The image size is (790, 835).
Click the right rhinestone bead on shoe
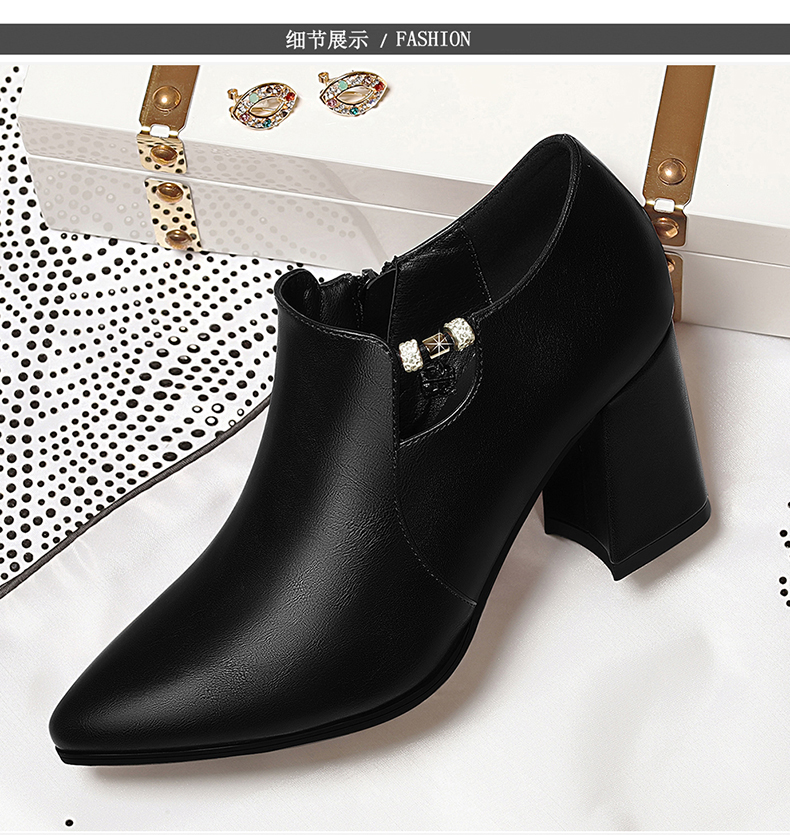(x=459, y=333)
